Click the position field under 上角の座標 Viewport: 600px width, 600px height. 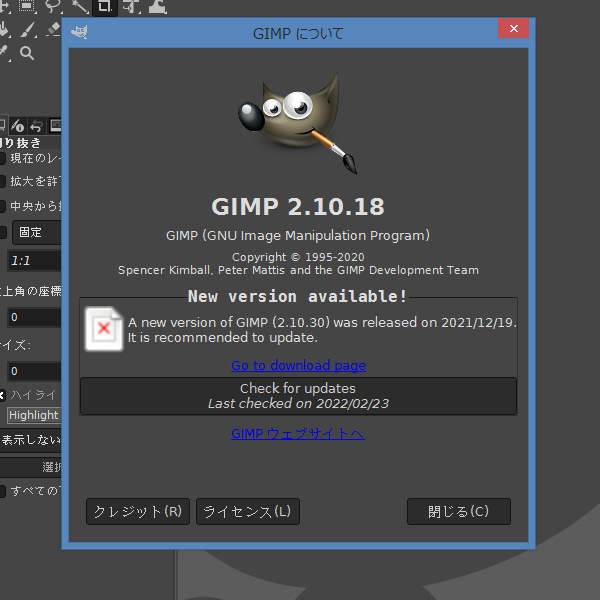click(34, 317)
